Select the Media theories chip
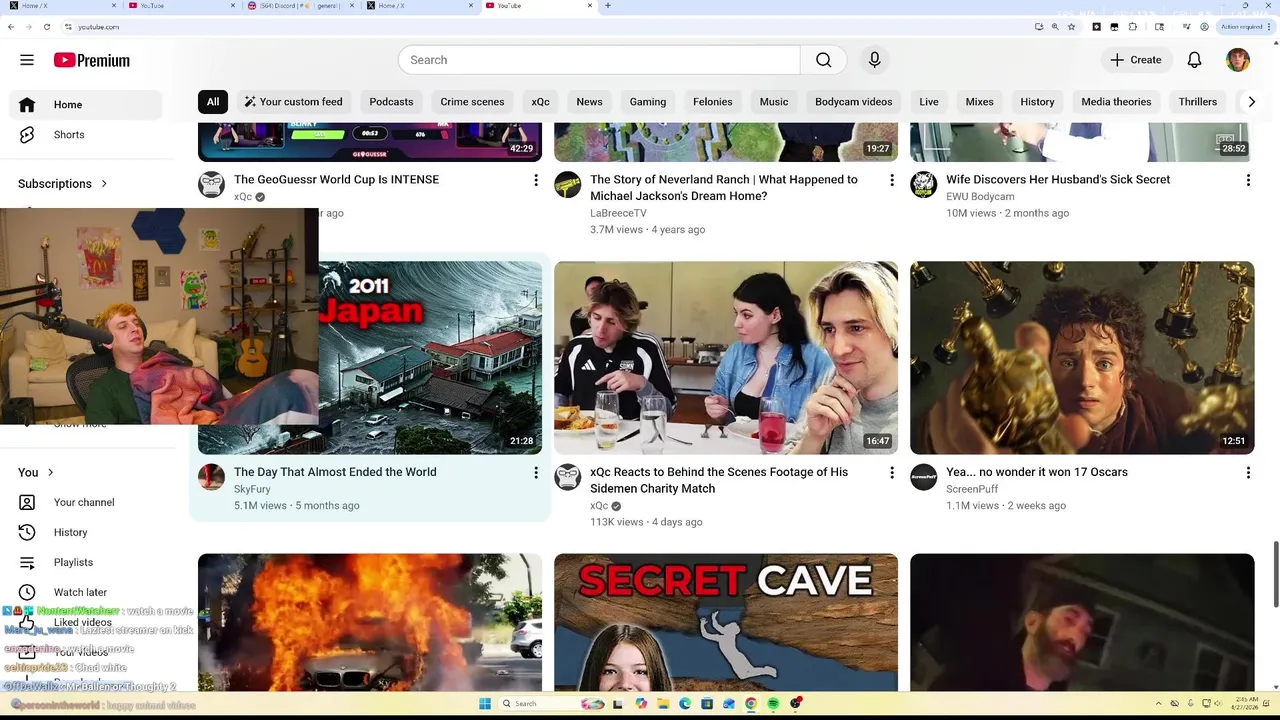The width and height of the screenshot is (1280, 720). pyautogui.click(x=1116, y=102)
